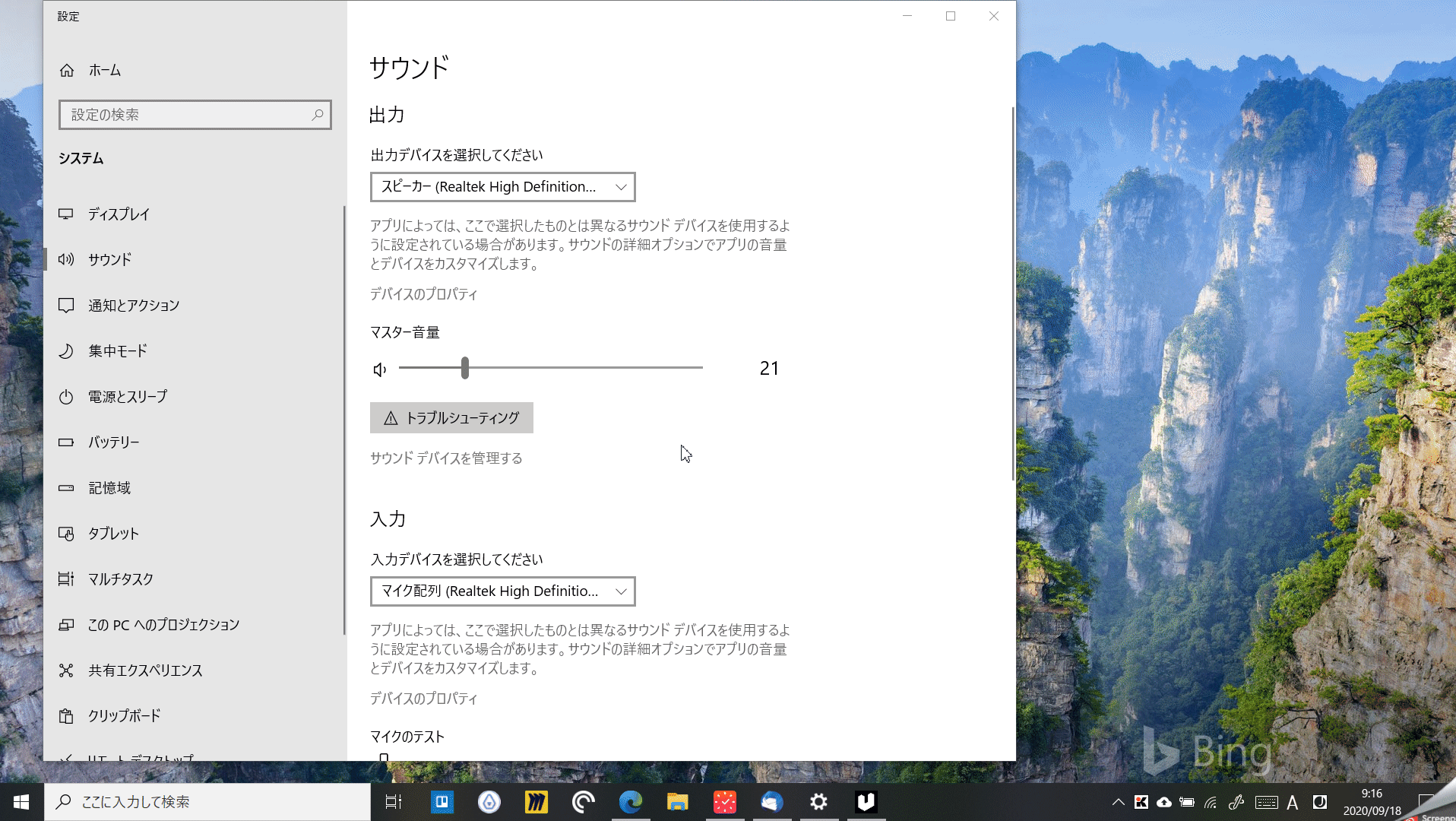Open File Explorer on the taskbar
This screenshot has width=1456, height=821.
pos(678,802)
